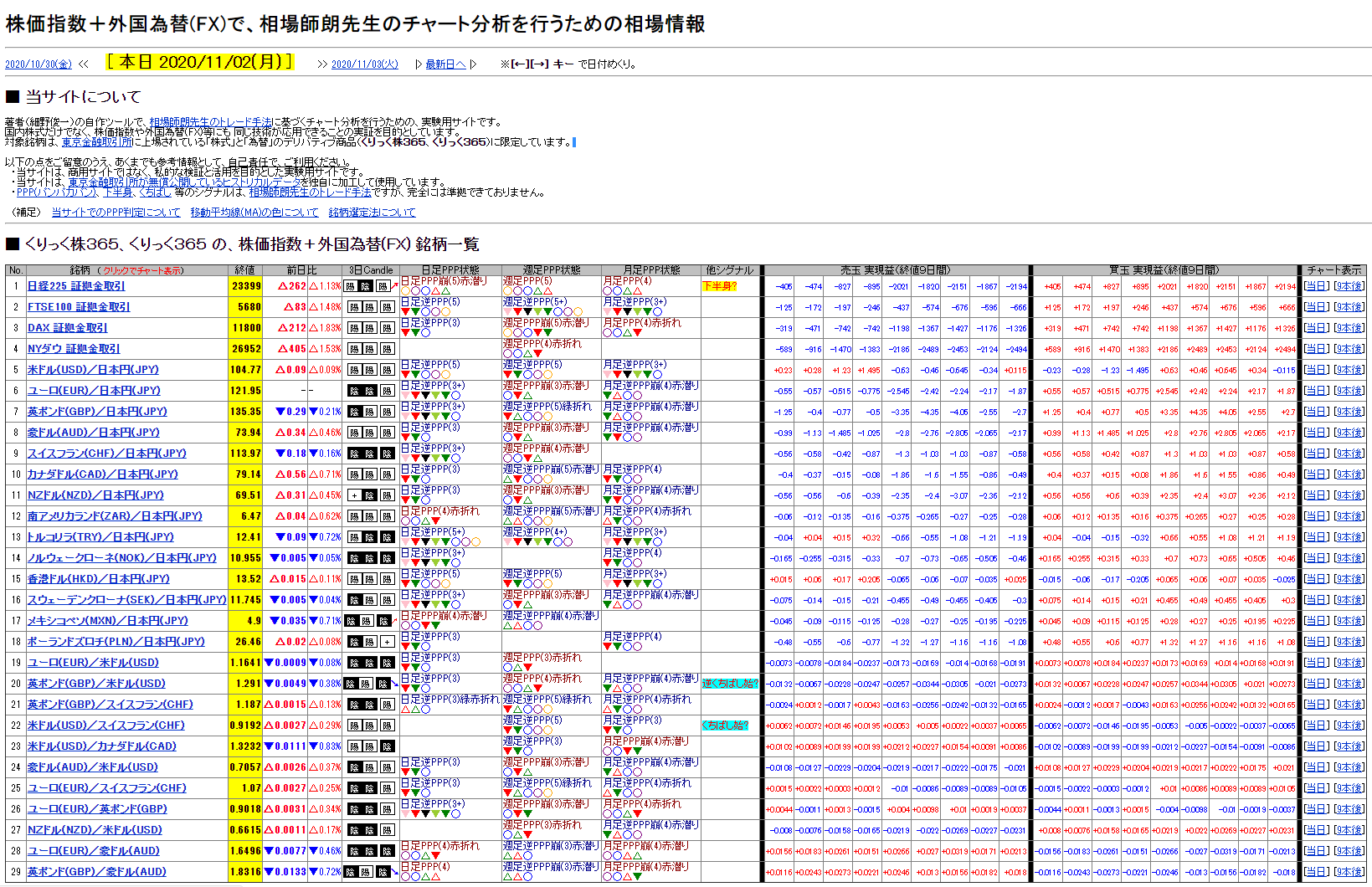Viewport: 1372px width, 887px height.
Task: Open 豪ドル(AUD)/日本円(JPY) chart
Action: click(94, 433)
